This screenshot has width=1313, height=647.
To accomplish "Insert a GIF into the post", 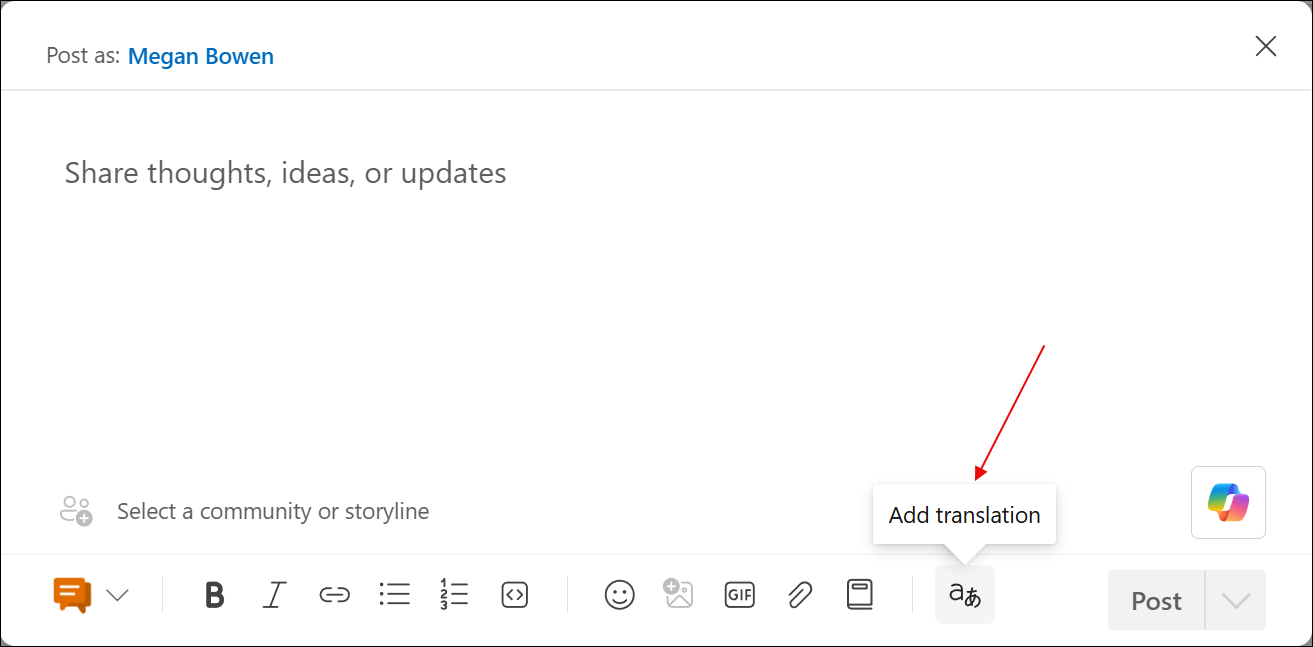I will pyautogui.click(x=739, y=594).
